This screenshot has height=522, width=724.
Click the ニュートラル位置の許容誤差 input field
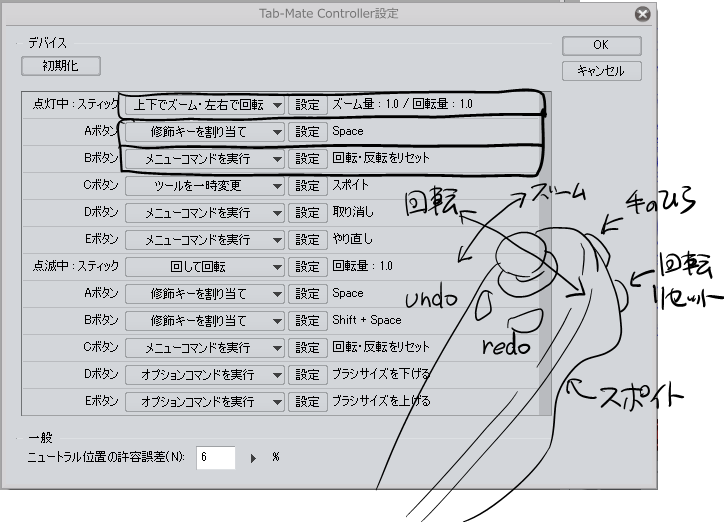(x=216, y=457)
